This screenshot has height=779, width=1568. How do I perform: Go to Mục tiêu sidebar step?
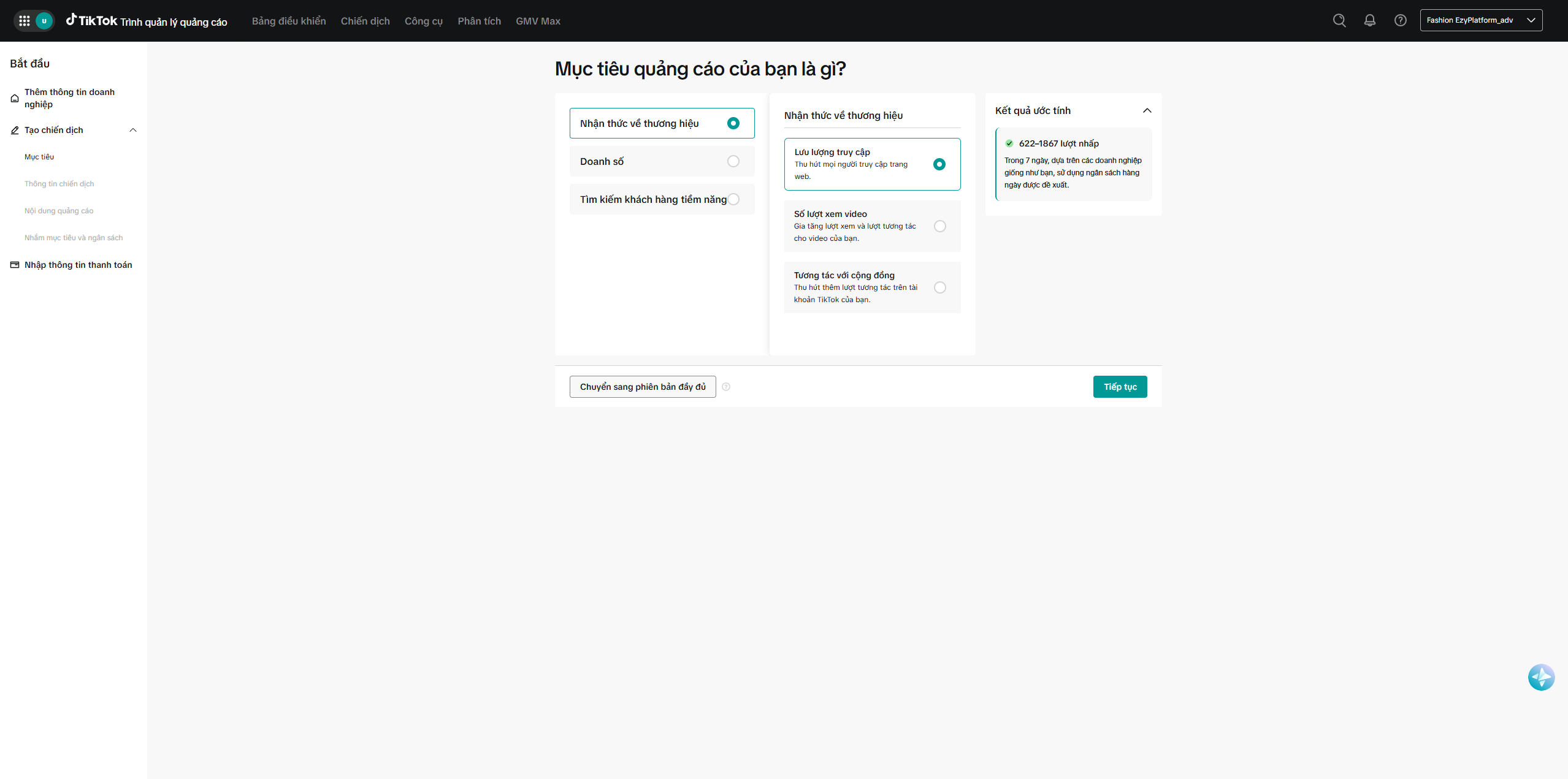pyautogui.click(x=39, y=157)
